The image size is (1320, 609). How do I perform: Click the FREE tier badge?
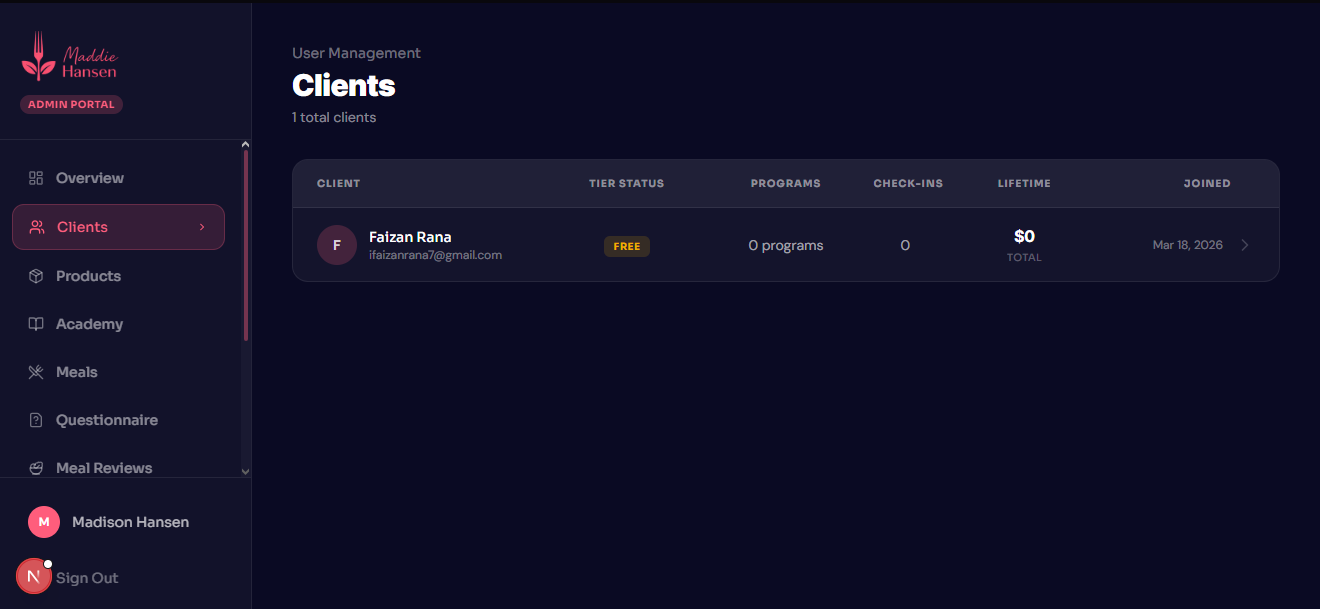click(x=626, y=246)
